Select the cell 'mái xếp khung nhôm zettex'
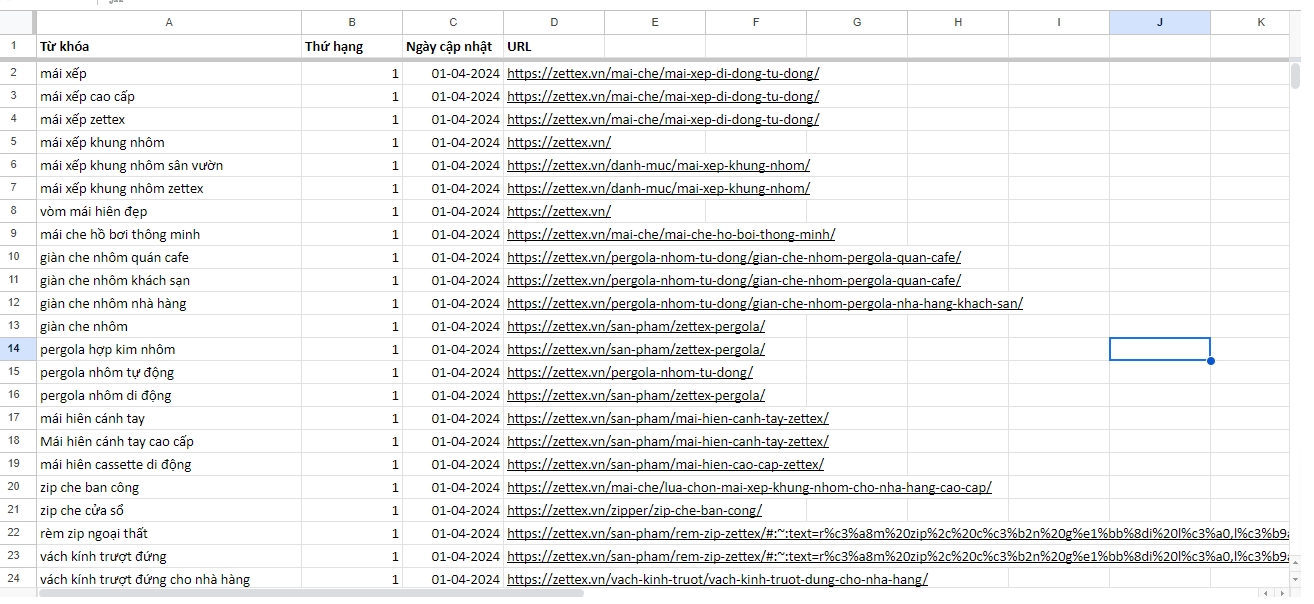Image resolution: width=1314 pixels, height=604 pixels. click(x=168, y=188)
